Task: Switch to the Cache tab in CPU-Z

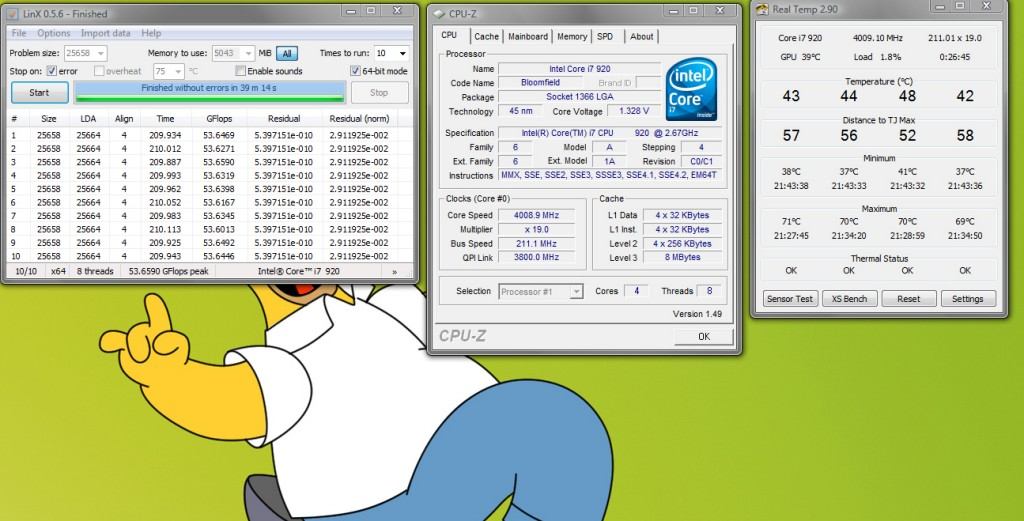Action: click(487, 37)
